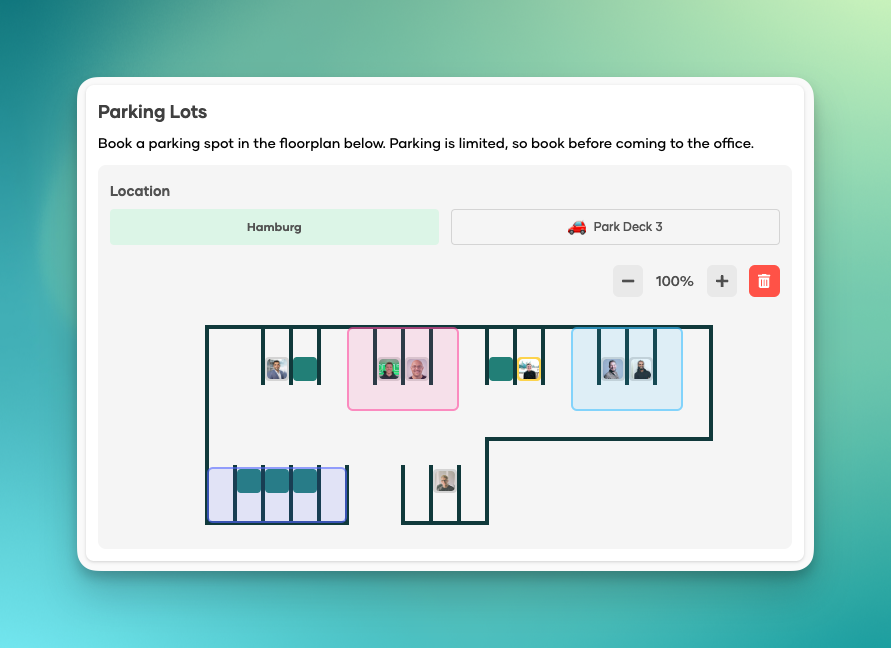The height and width of the screenshot is (648, 891).
Task: Click the avatar in the bottom center bay
Action: coord(445,481)
